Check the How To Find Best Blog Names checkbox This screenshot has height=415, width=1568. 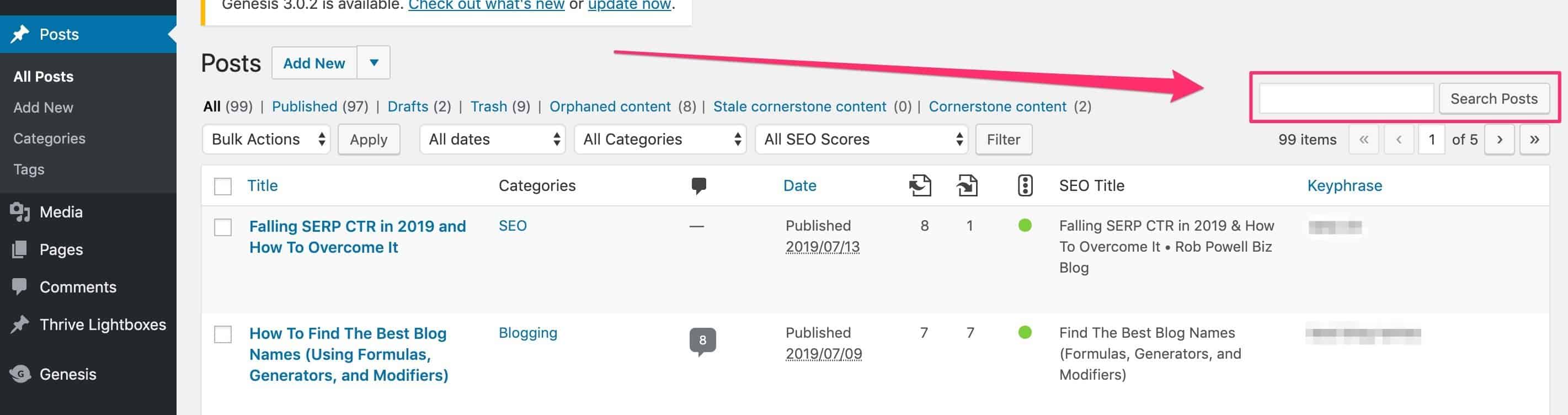coord(223,334)
